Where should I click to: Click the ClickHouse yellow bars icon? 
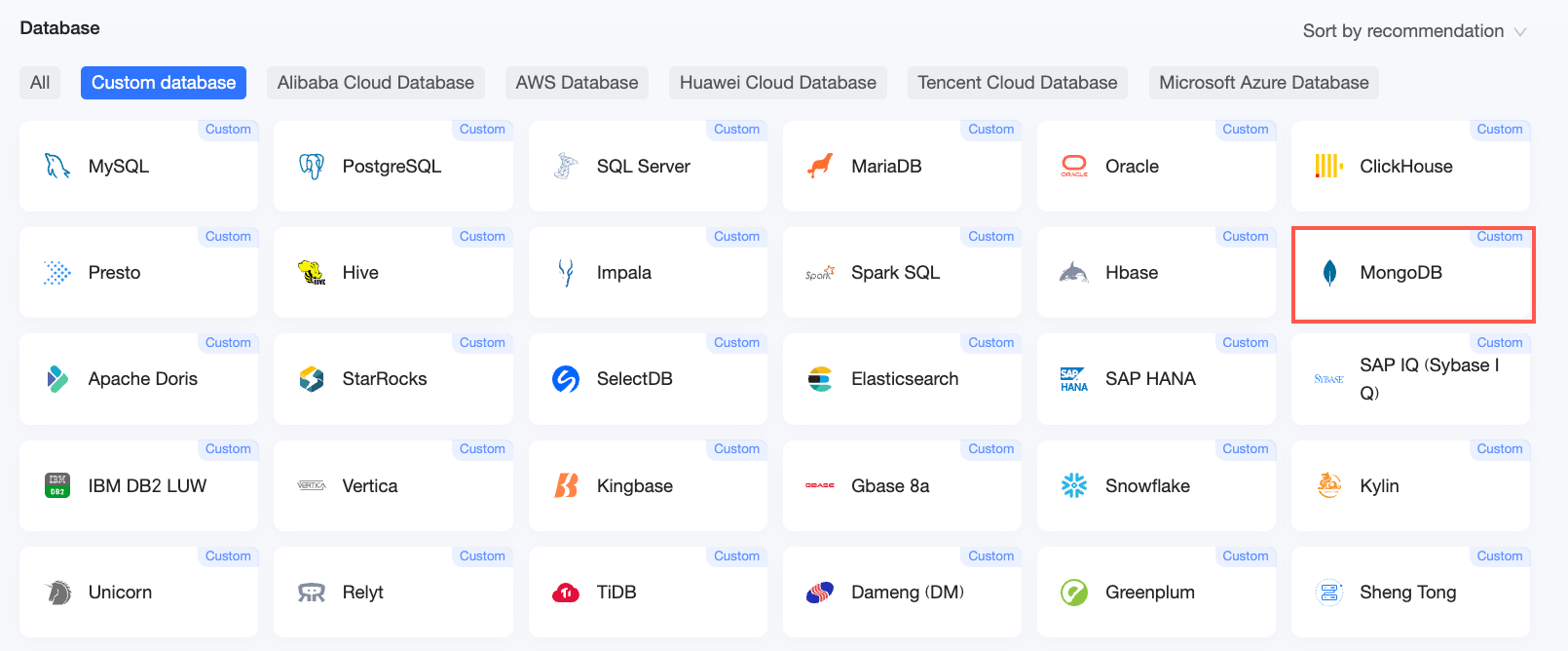pyautogui.click(x=1328, y=167)
